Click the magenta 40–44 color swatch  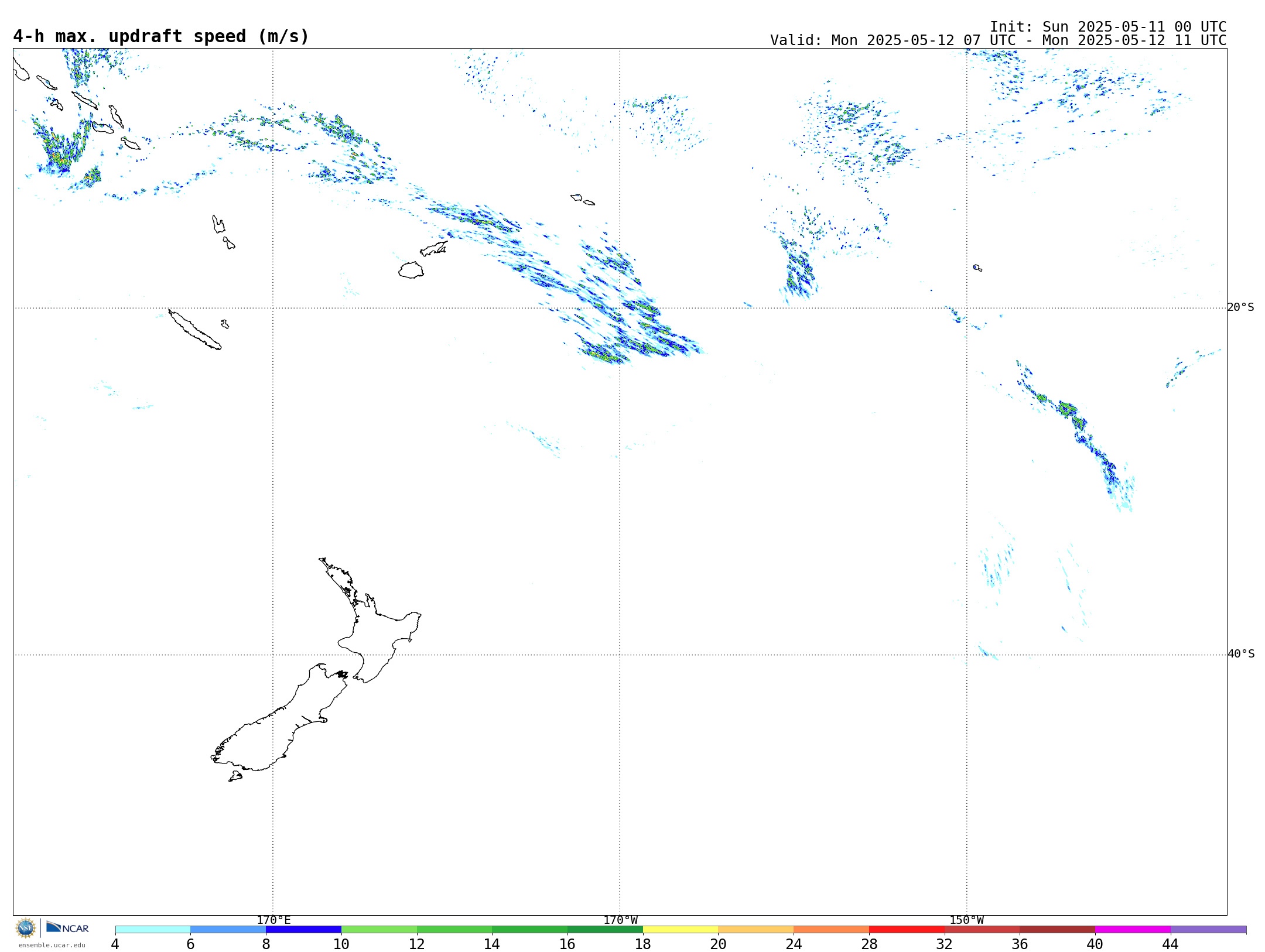(1133, 930)
